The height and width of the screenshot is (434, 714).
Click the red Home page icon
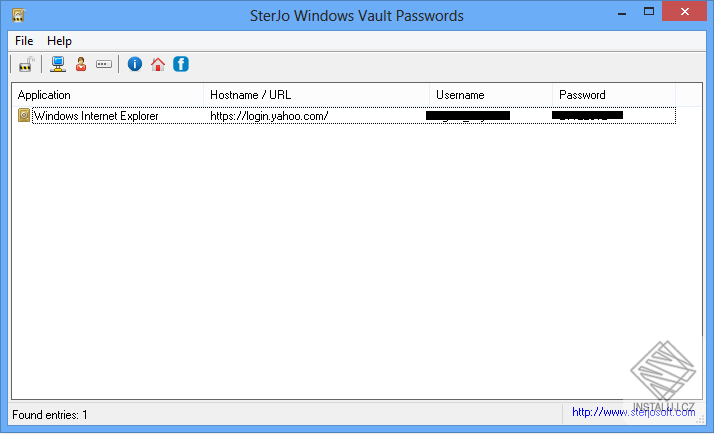[158, 65]
